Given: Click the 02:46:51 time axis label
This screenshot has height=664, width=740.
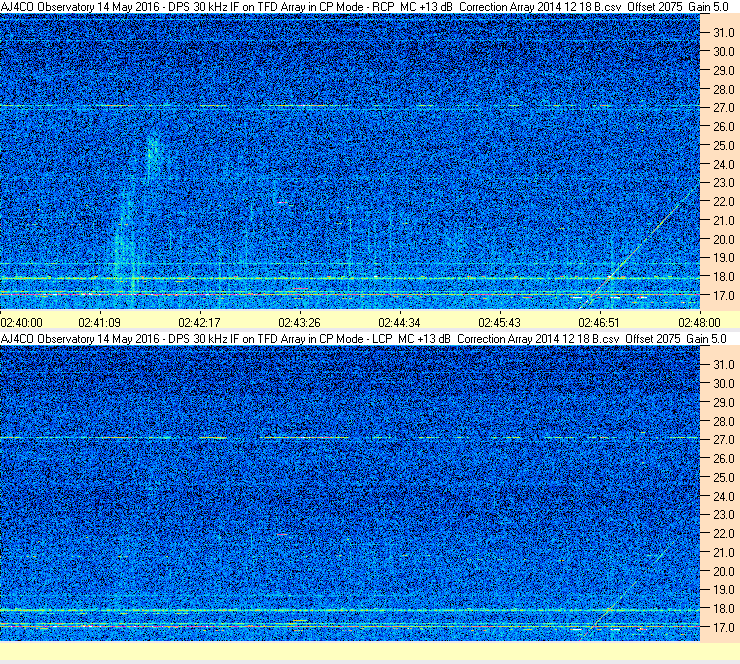Looking at the screenshot, I should point(599,323).
